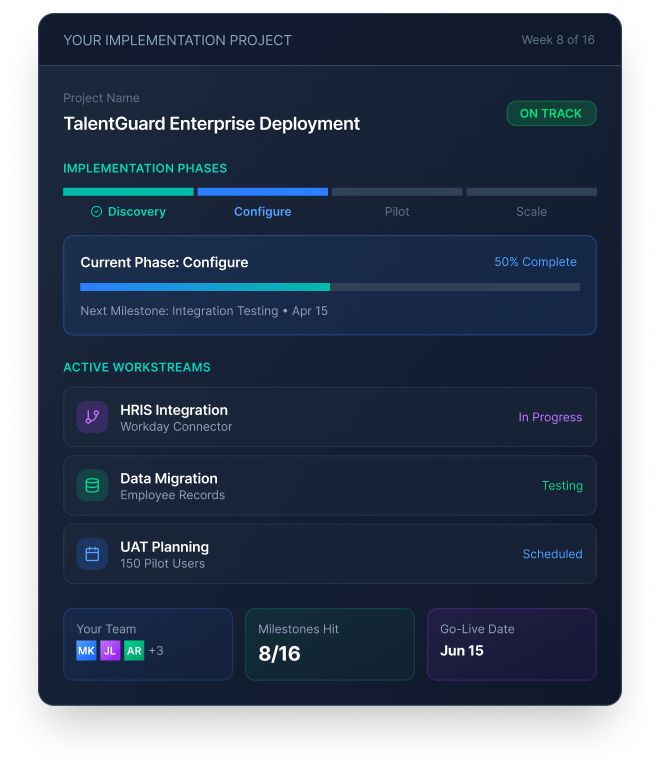
Task: Switch to the Scale phase
Action: tap(531, 211)
